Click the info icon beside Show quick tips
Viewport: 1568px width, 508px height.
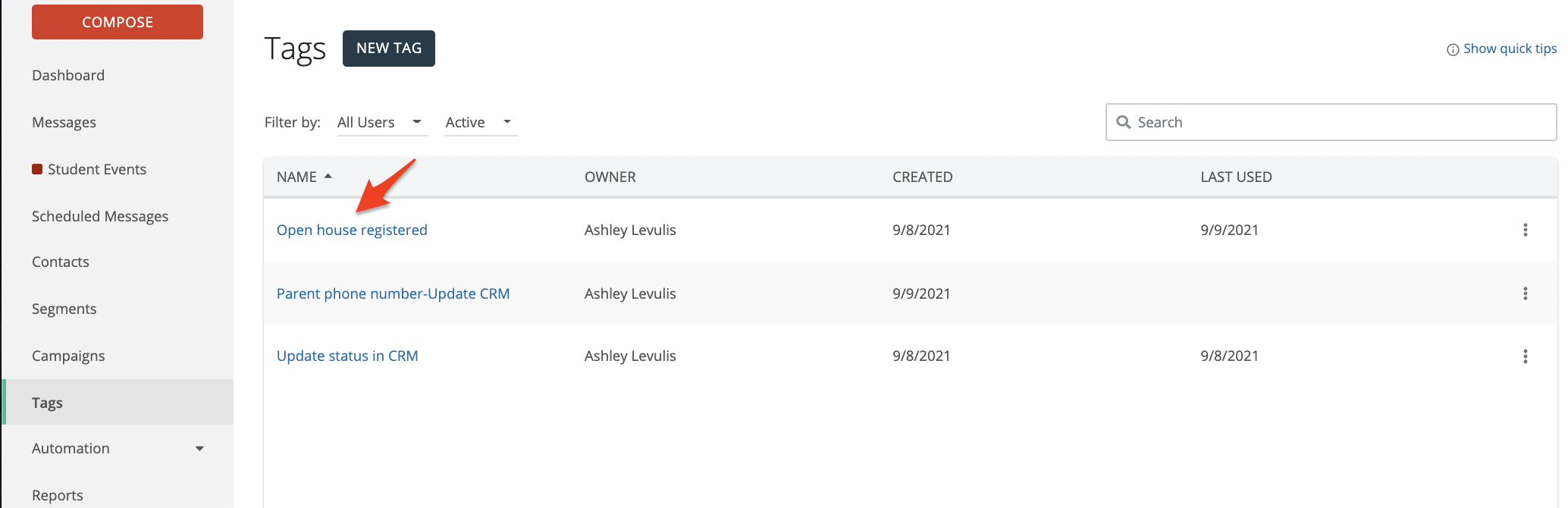[x=1453, y=50]
